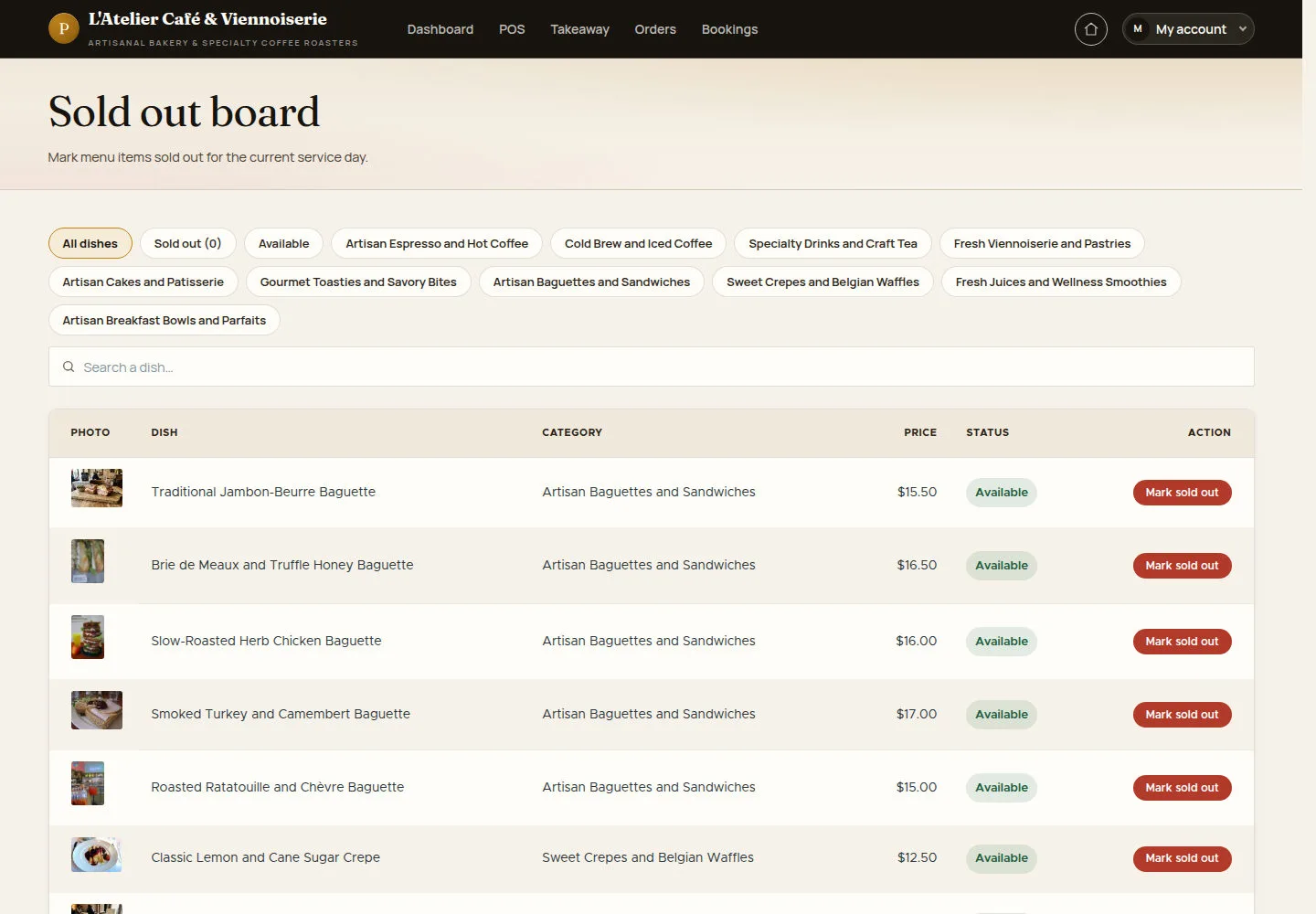1316x914 pixels.
Task: Filter by Gourmet Toasties and Savory Bites
Action: (358, 282)
